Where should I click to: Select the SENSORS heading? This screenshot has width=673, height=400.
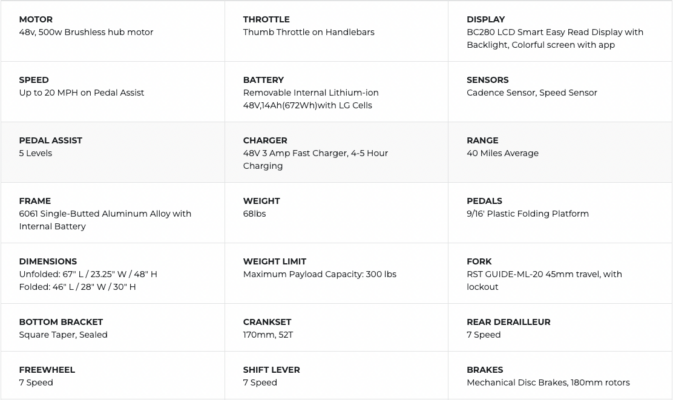487,80
